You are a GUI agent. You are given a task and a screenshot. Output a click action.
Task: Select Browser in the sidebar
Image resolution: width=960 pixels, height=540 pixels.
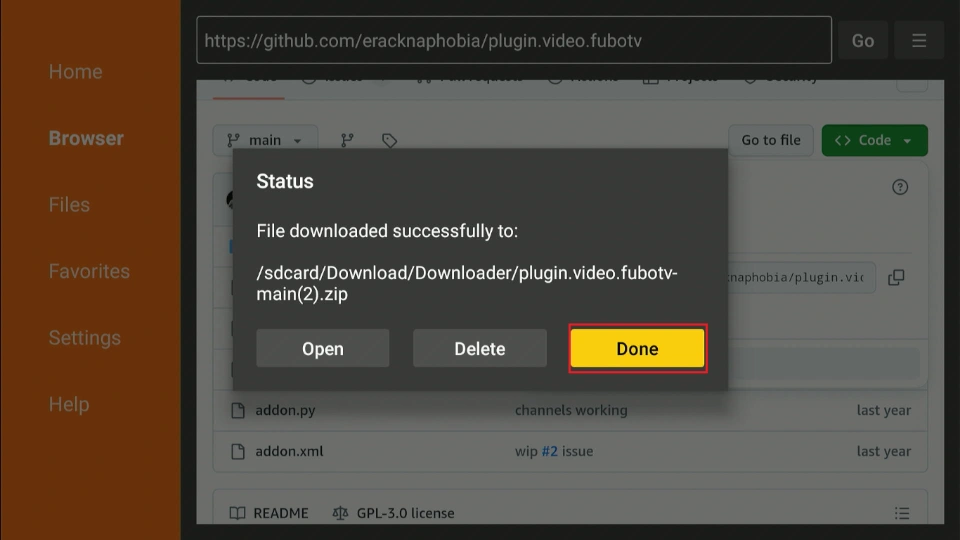(86, 138)
